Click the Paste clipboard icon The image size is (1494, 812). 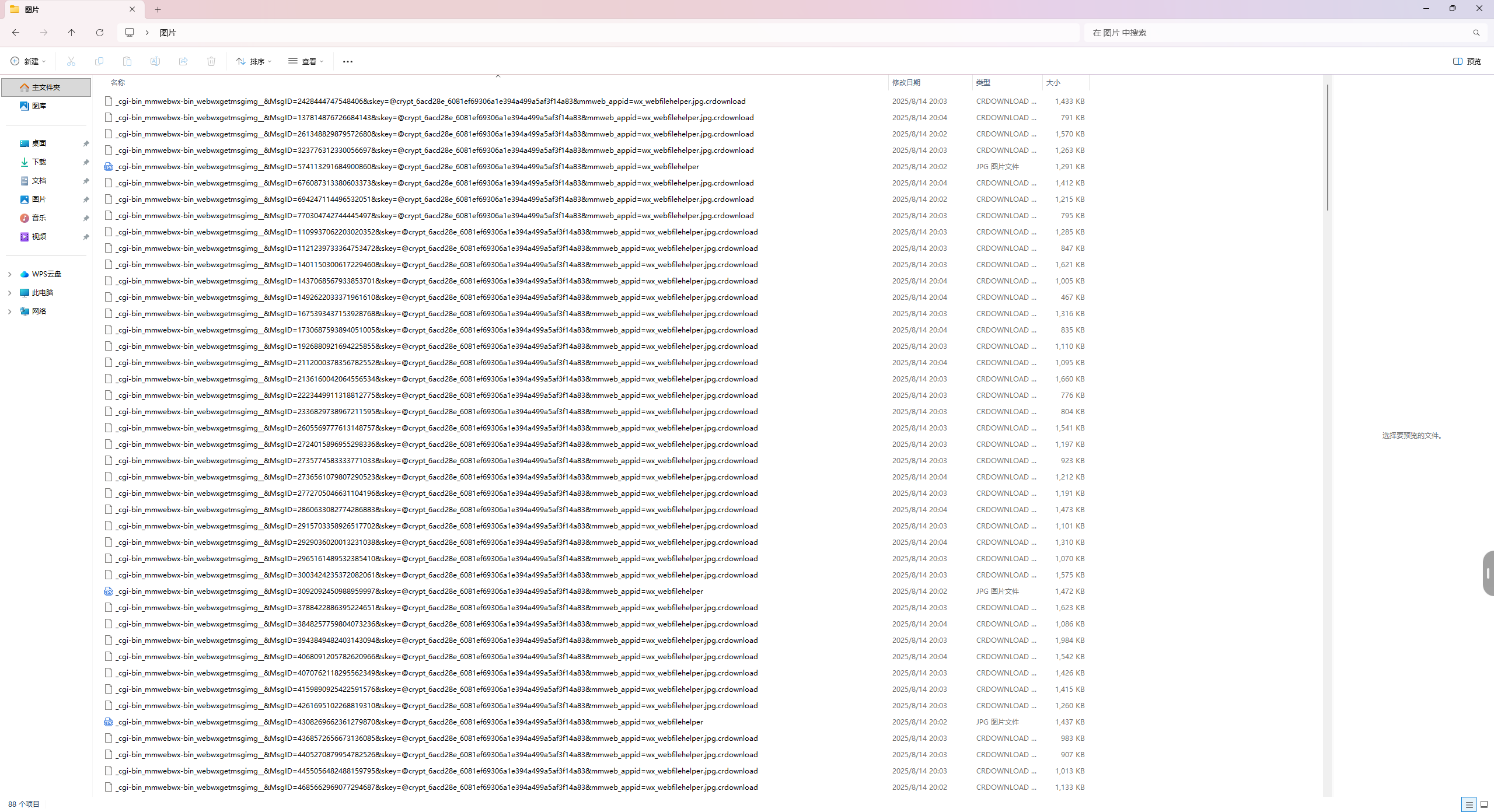tap(127, 61)
